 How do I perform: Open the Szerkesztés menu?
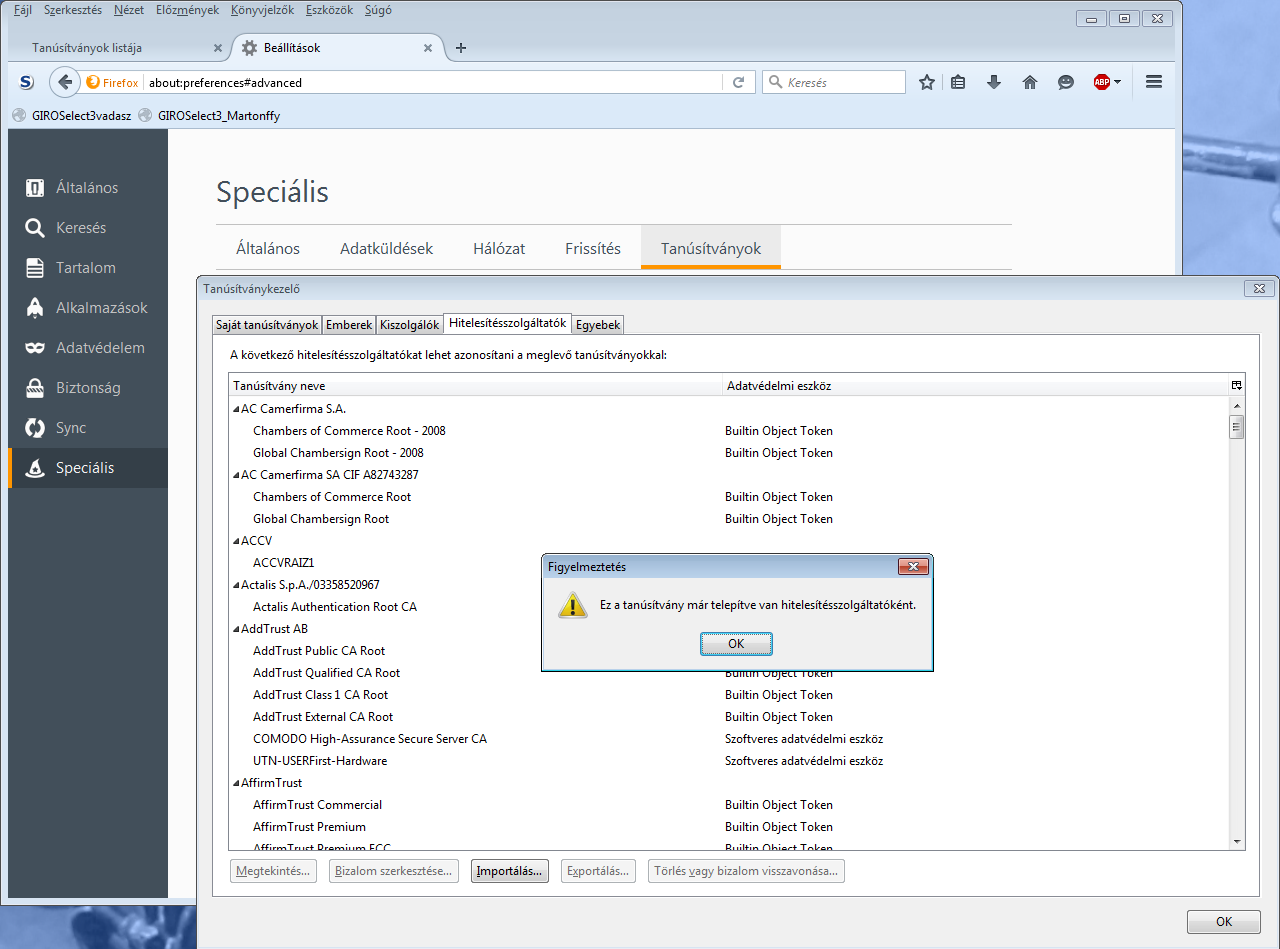tap(71, 11)
